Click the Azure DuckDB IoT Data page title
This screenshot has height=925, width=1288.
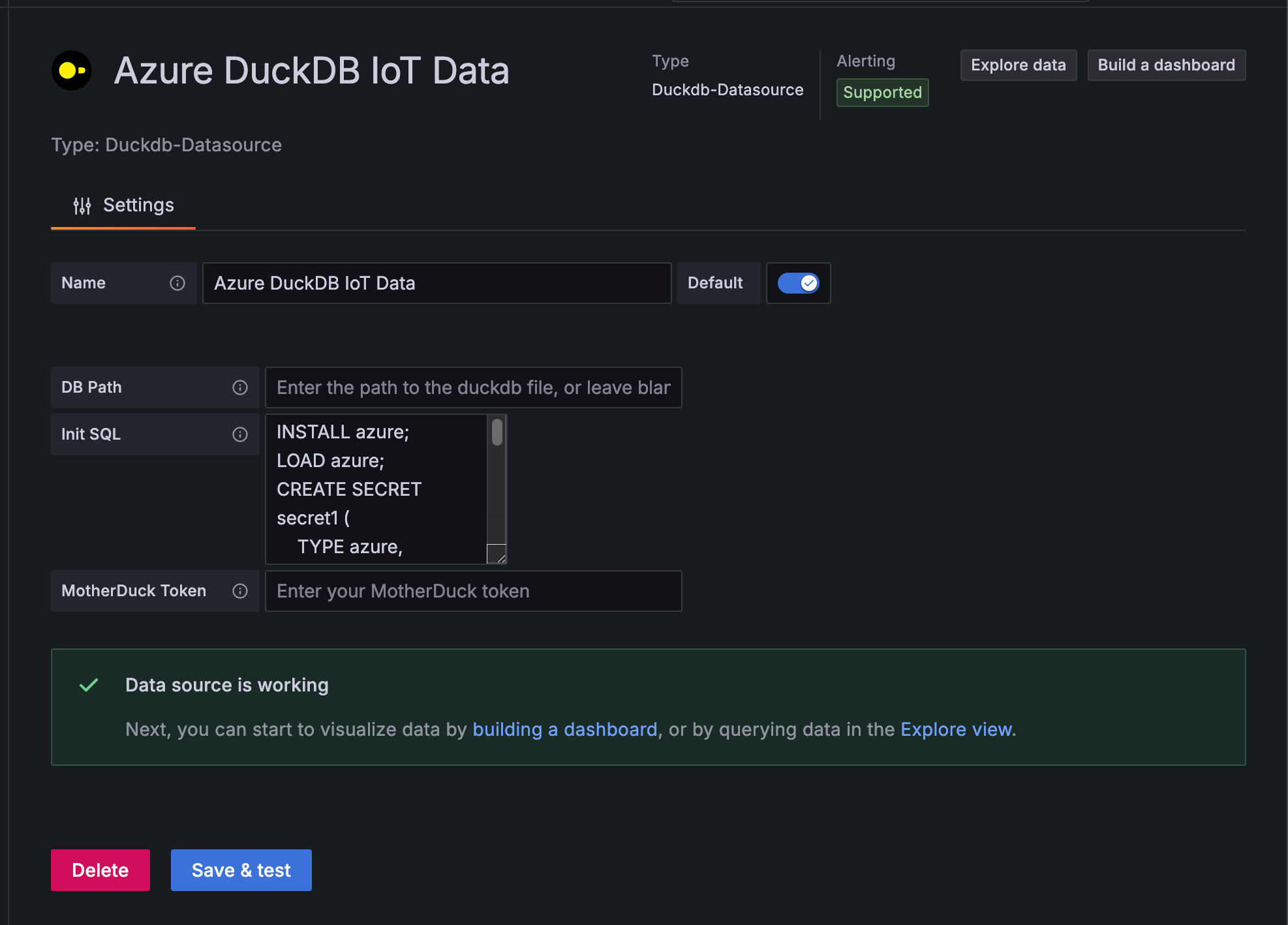point(312,70)
